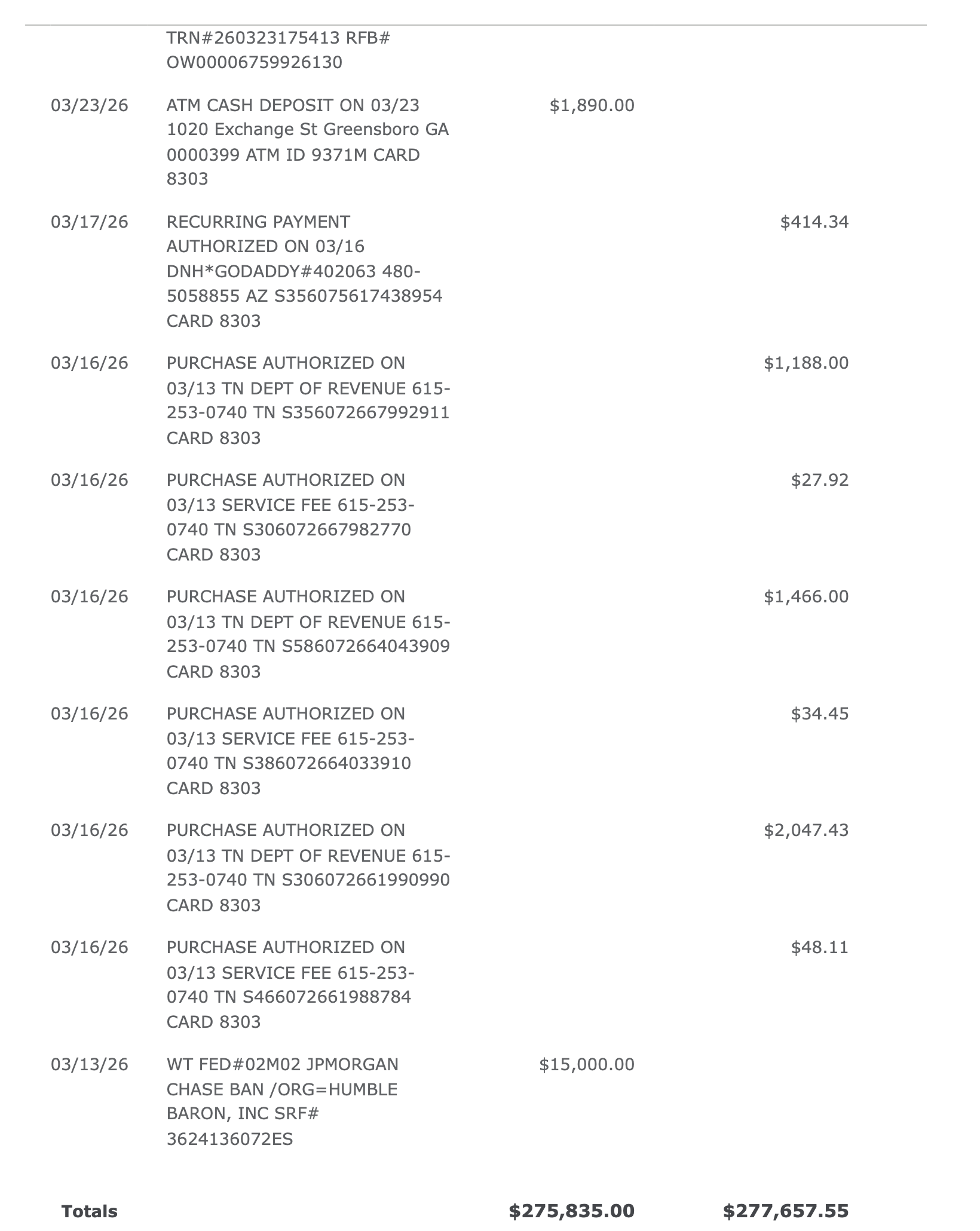Open the $1,188.00 TN Dept of Revenue purchase
The width and height of the screenshot is (980, 1231).
tap(308, 400)
